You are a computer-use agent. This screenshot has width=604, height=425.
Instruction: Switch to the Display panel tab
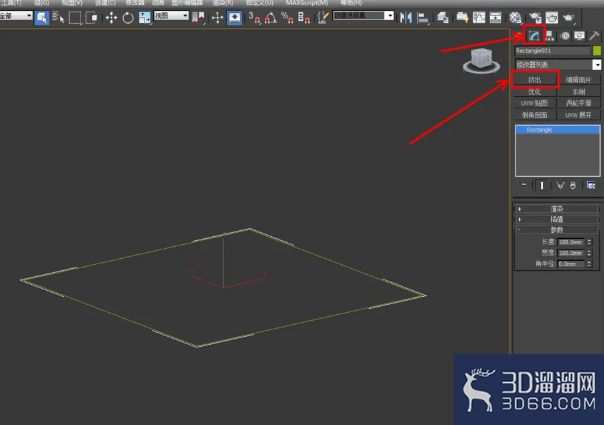click(579, 36)
